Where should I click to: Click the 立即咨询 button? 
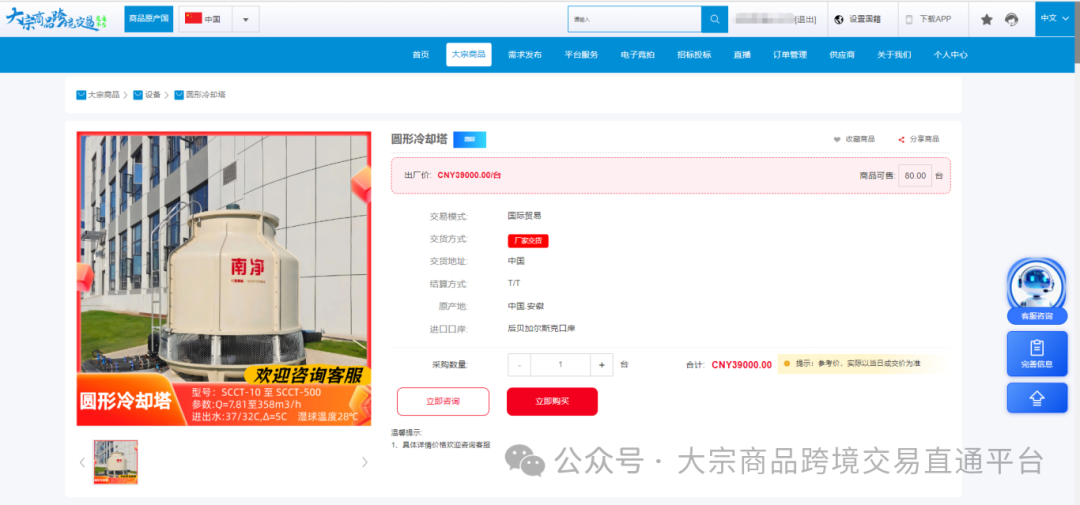pyautogui.click(x=443, y=401)
